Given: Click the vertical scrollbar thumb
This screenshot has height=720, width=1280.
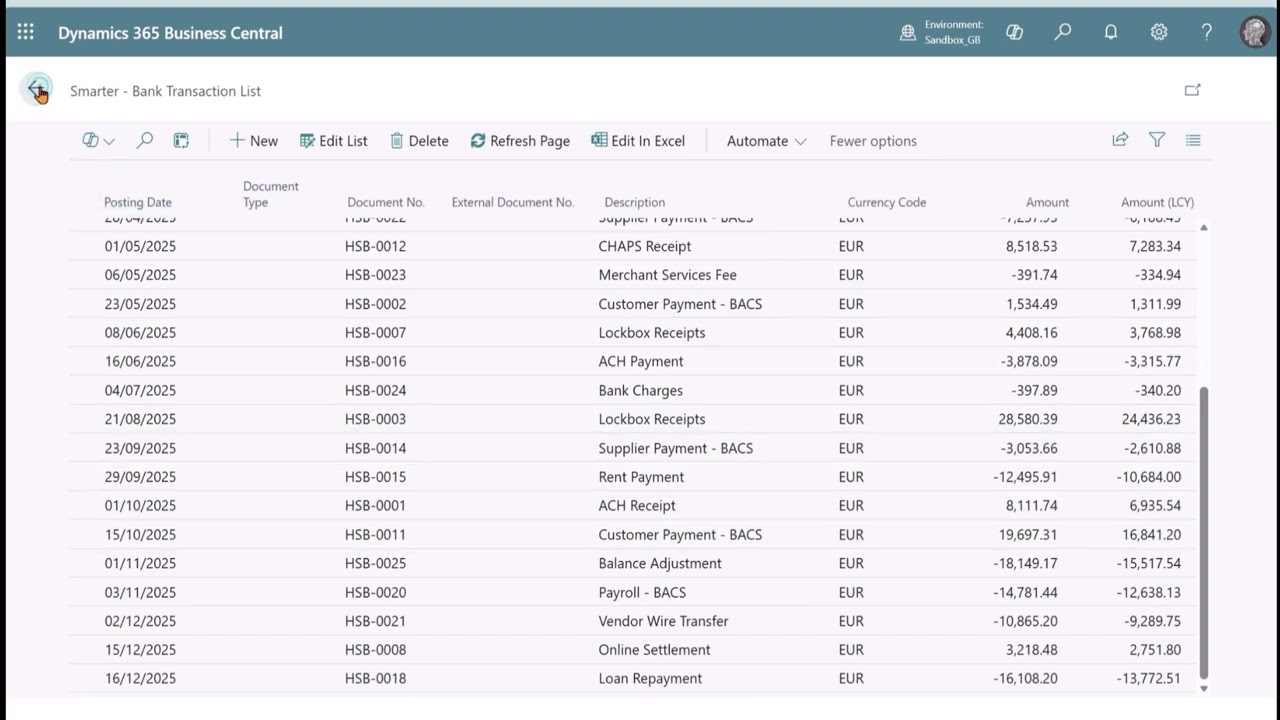Looking at the screenshot, I should (1204, 532).
